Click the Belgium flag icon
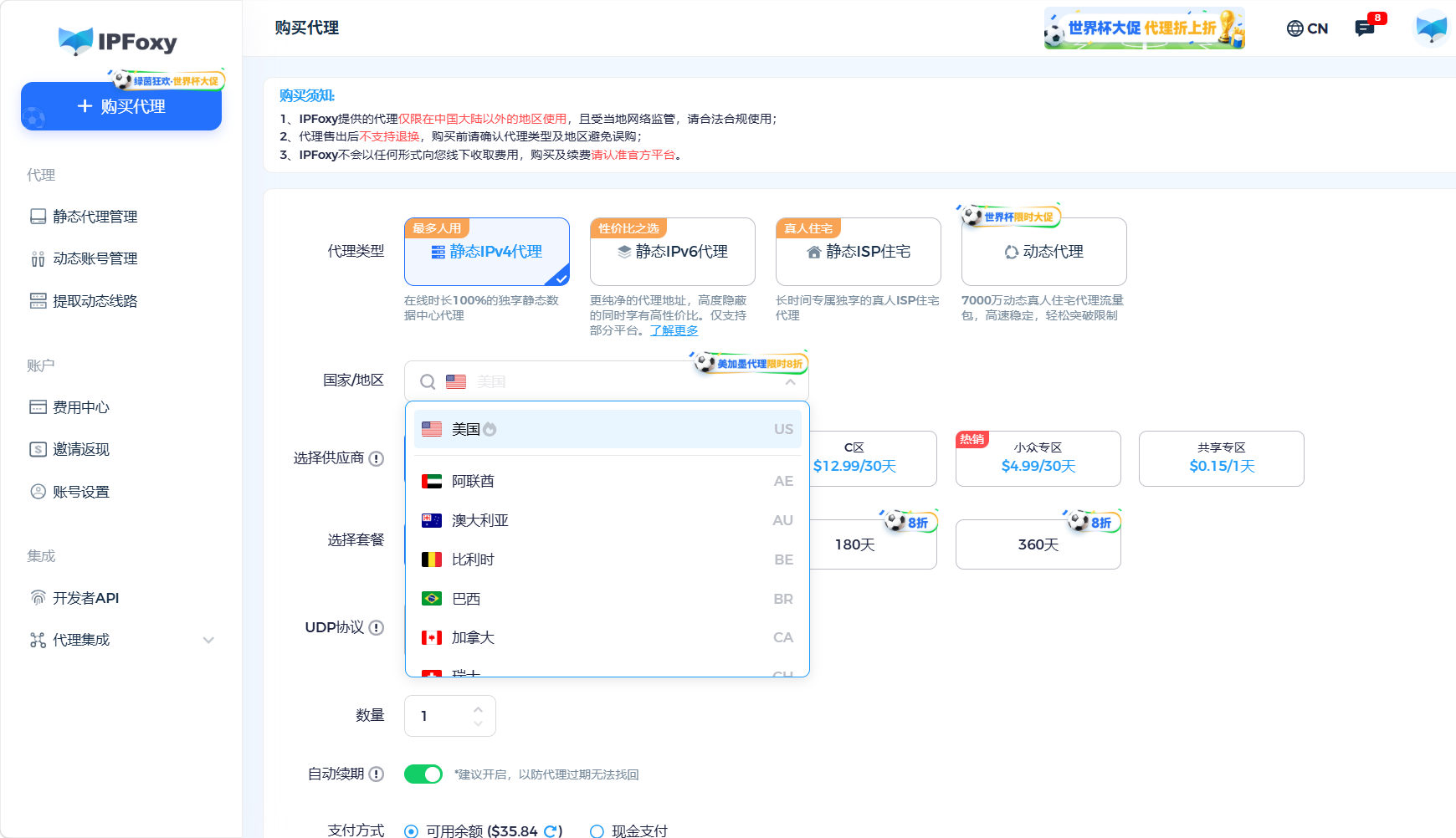Viewport: 1456px width, 838px height. 432,560
